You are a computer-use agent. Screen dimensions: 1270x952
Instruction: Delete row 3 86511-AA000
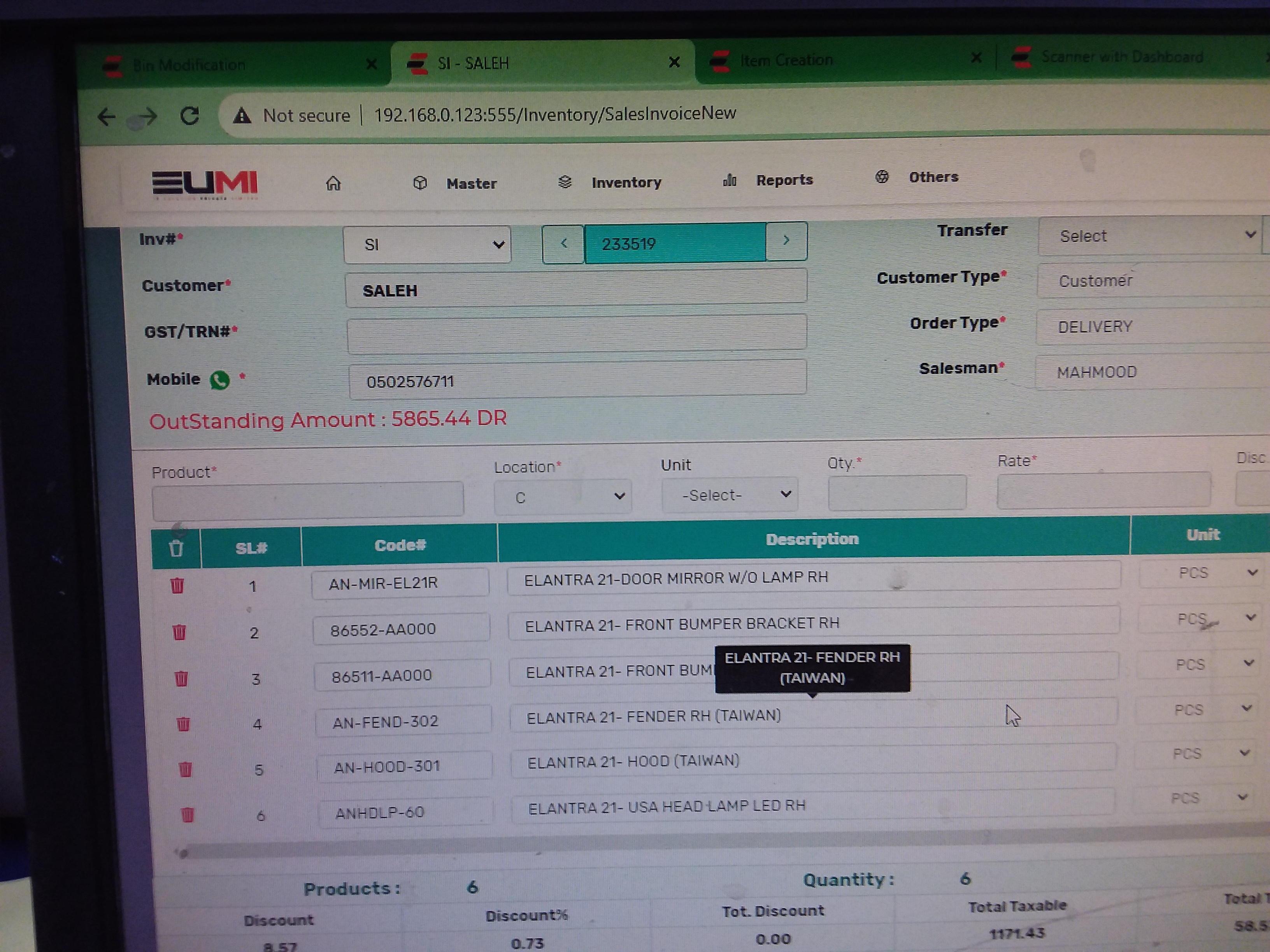coord(181,678)
